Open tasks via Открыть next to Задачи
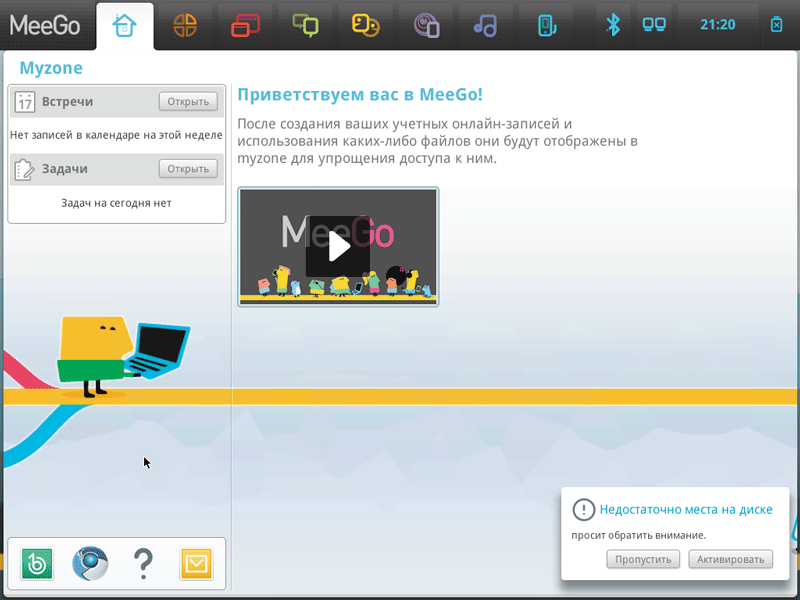Image resolution: width=800 pixels, height=600 pixels. pos(187,168)
